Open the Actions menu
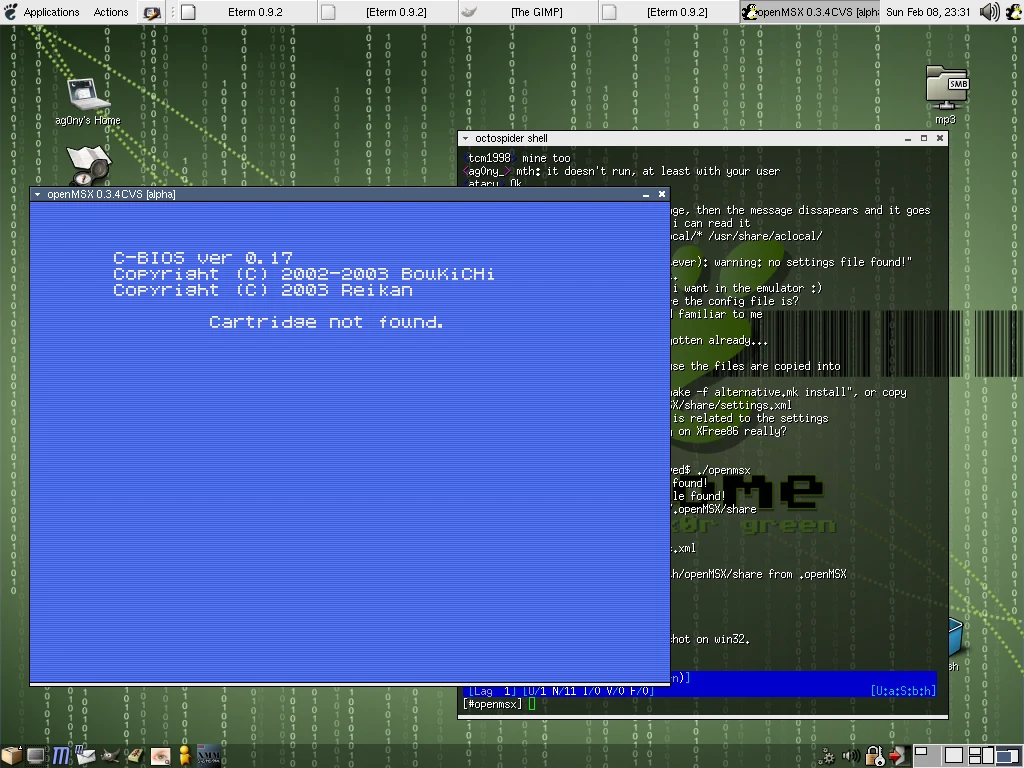This screenshot has height=768, width=1024. click(x=110, y=12)
